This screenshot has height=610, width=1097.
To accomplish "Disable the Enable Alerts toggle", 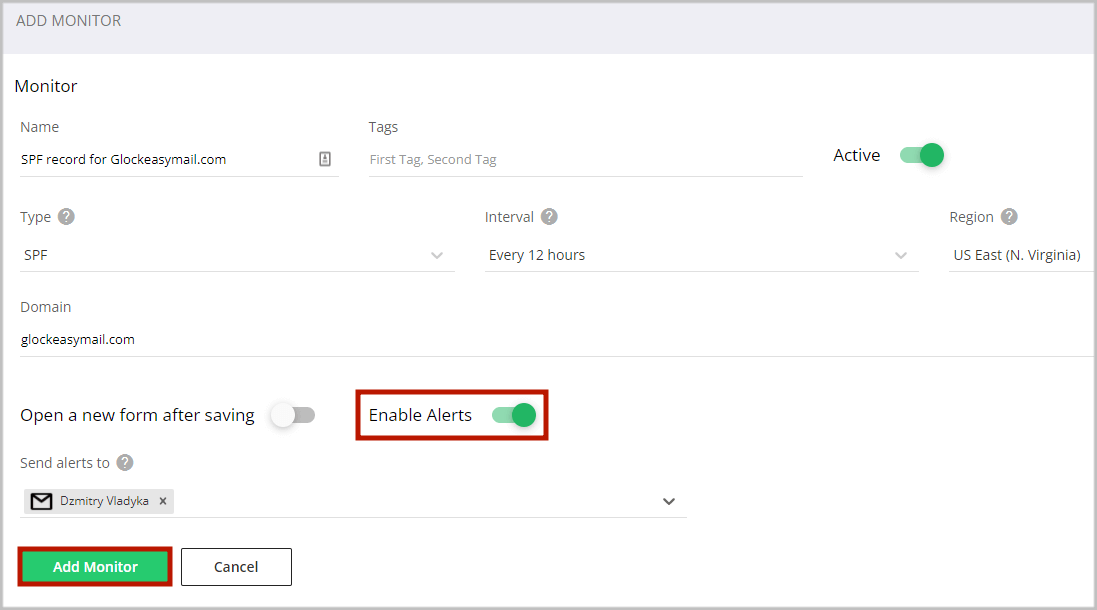I will pyautogui.click(x=514, y=415).
